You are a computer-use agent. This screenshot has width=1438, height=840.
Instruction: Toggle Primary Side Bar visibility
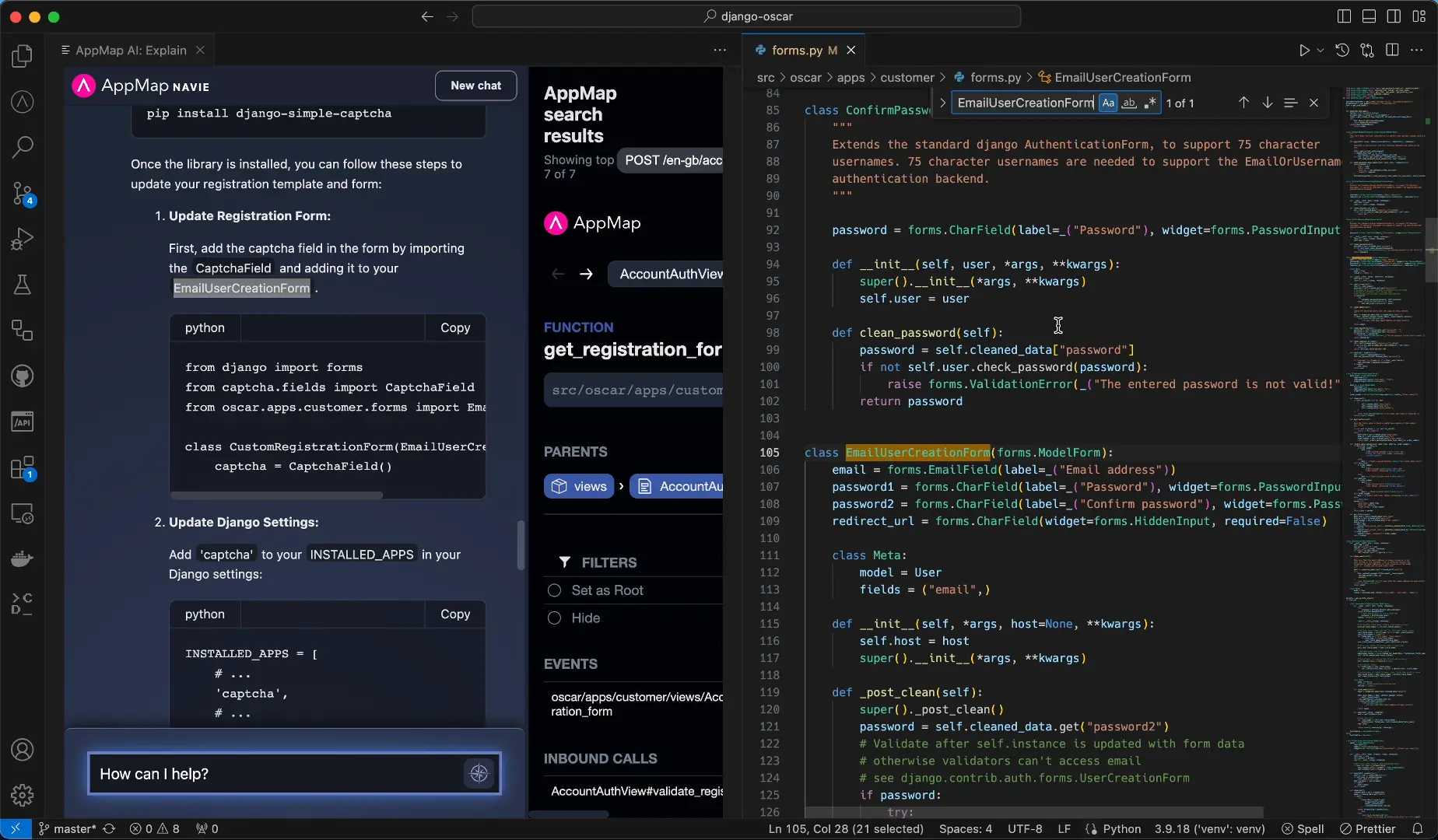click(x=1344, y=16)
